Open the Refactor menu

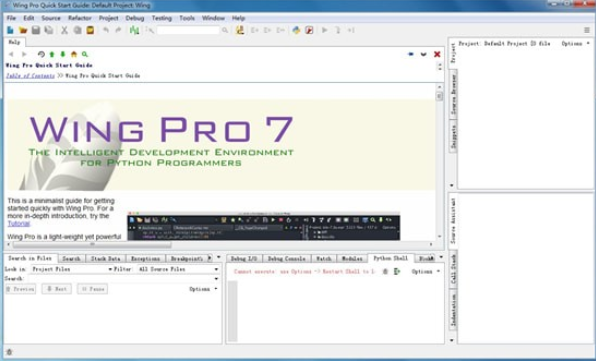pyautogui.click(x=80, y=18)
